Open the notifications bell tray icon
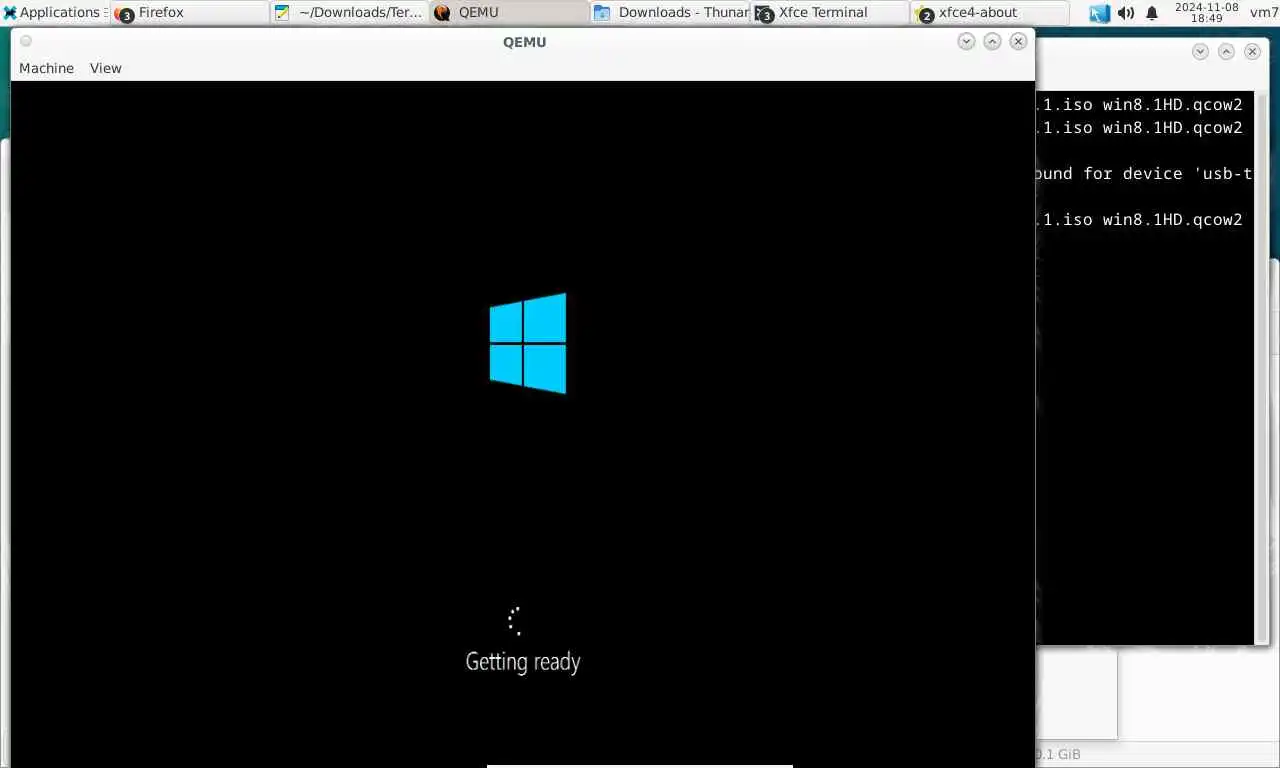Image resolution: width=1280 pixels, height=768 pixels. pyautogui.click(x=1152, y=13)
